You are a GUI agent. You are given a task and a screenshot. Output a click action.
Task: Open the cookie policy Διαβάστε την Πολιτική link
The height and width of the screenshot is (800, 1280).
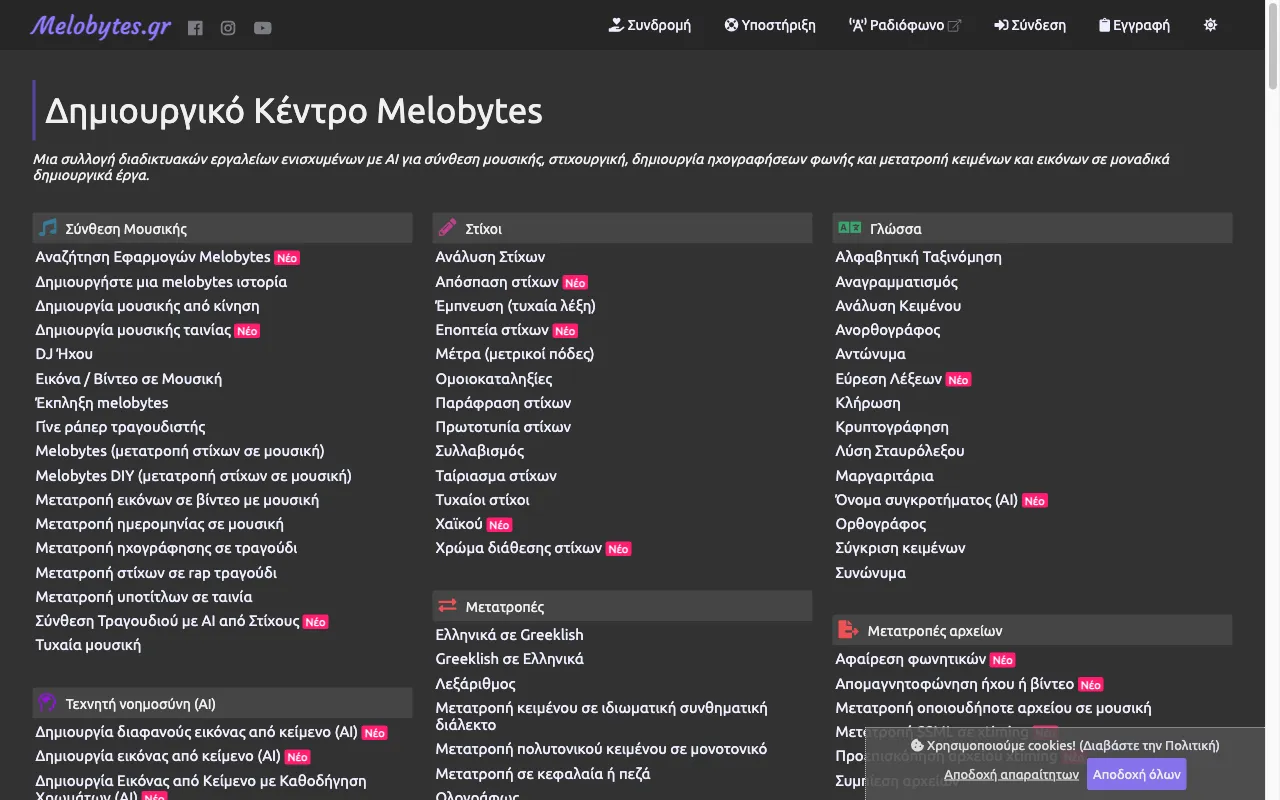pos(1149,745)
